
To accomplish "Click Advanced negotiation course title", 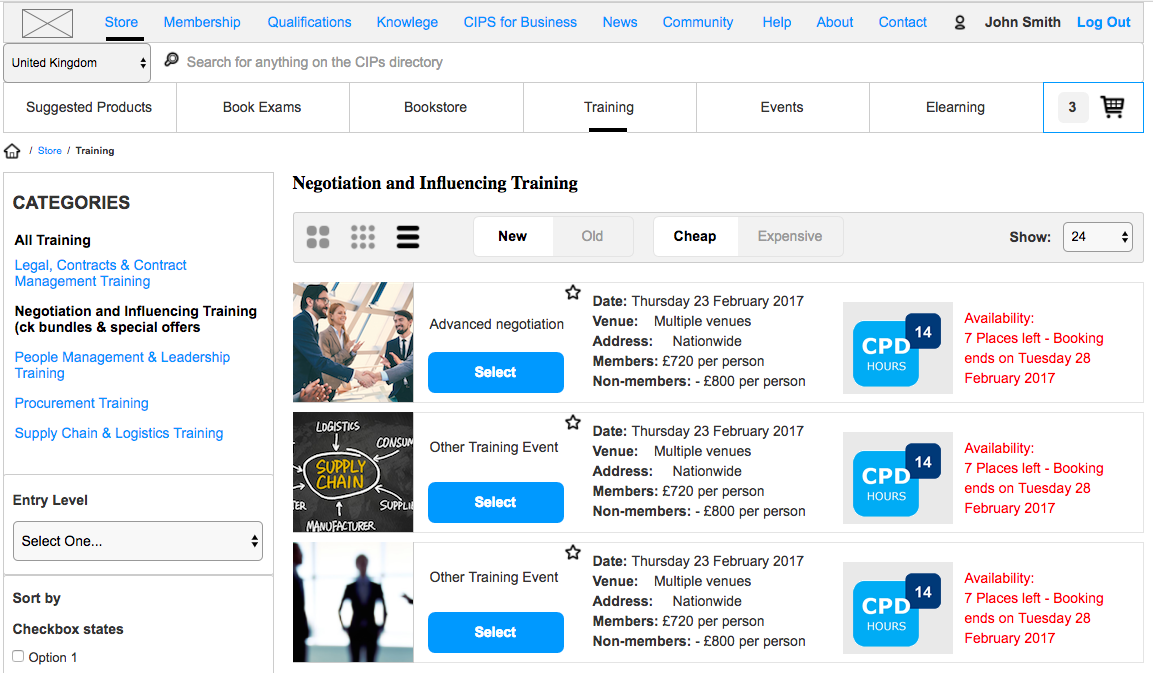I will point(496,324).
